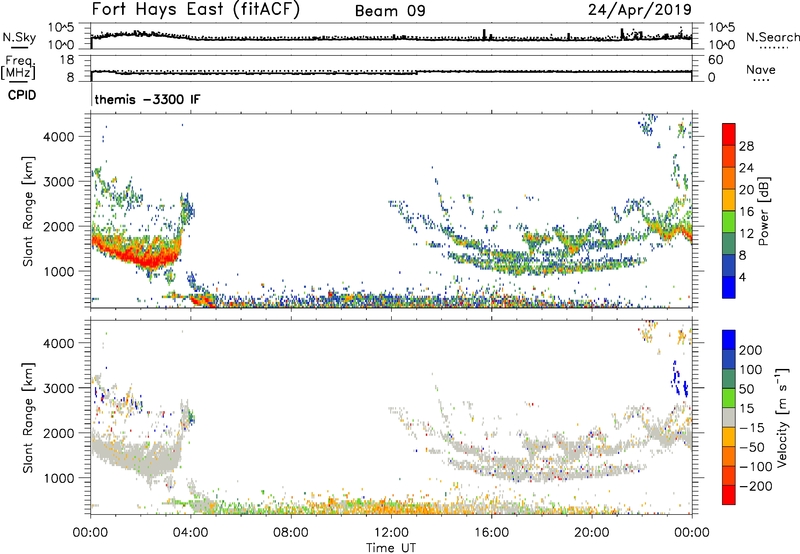Image resolution: width=800 pixels, height=554 pixels.
Task: Click the '16:00' time axis tick label
Action: [491, 533]
